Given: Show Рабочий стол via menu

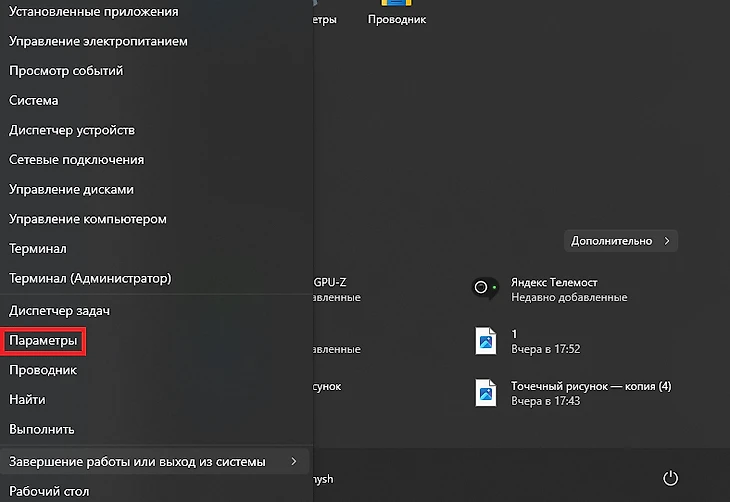Looking at the screenshot, I should (x=49, y=491).
